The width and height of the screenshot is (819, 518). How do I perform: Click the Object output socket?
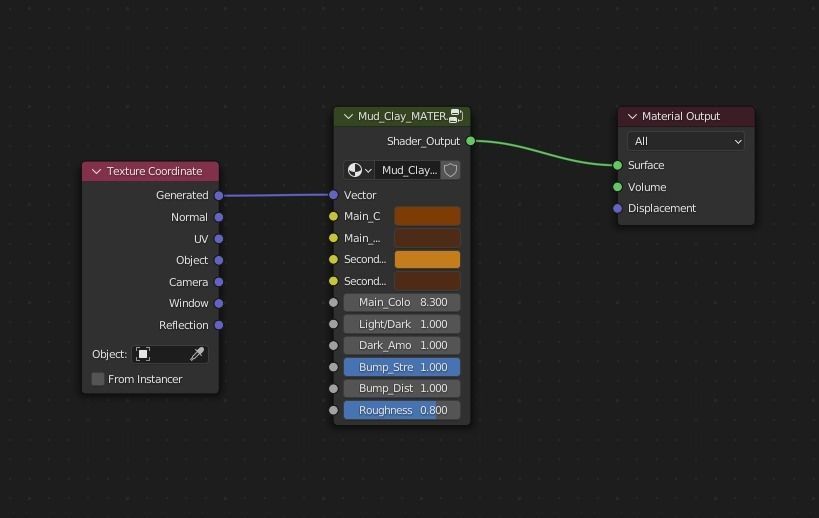(219, 260)
